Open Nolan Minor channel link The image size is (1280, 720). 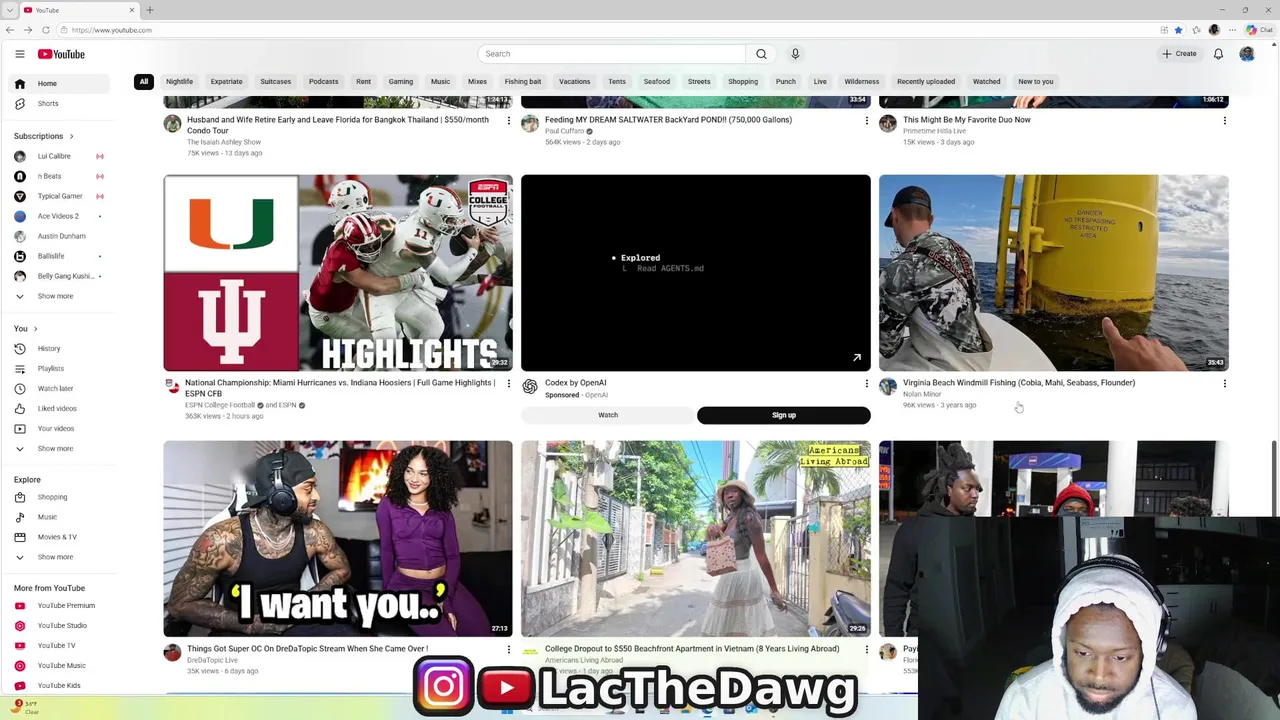pyautogui.click(x=922, y=395)
